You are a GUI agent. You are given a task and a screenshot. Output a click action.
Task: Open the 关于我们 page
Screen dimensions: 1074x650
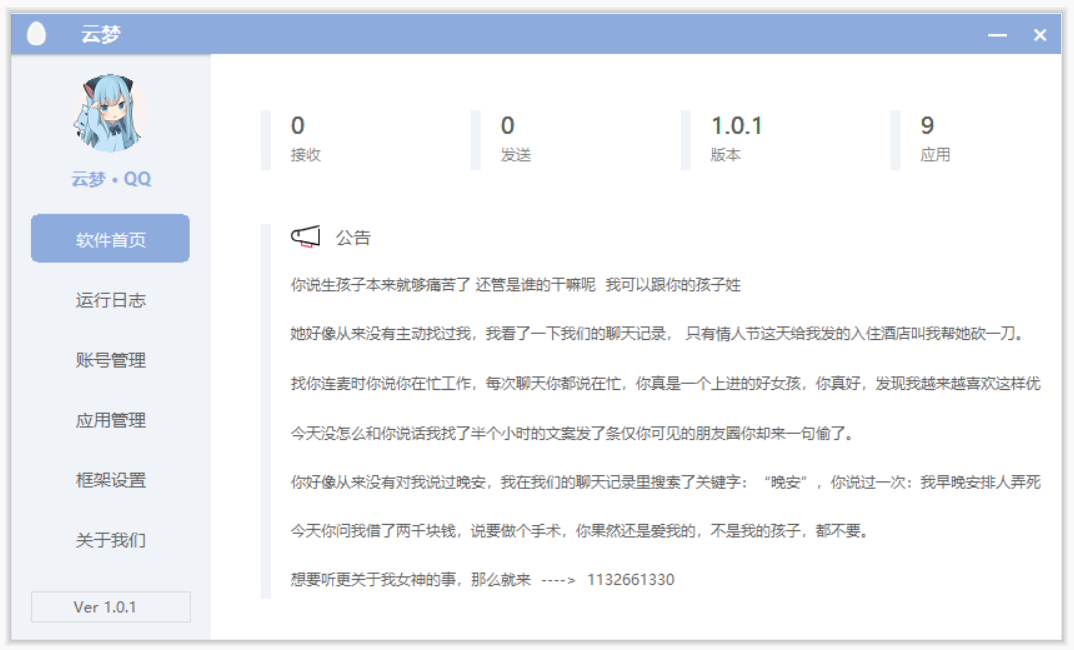tap(110, 540)
